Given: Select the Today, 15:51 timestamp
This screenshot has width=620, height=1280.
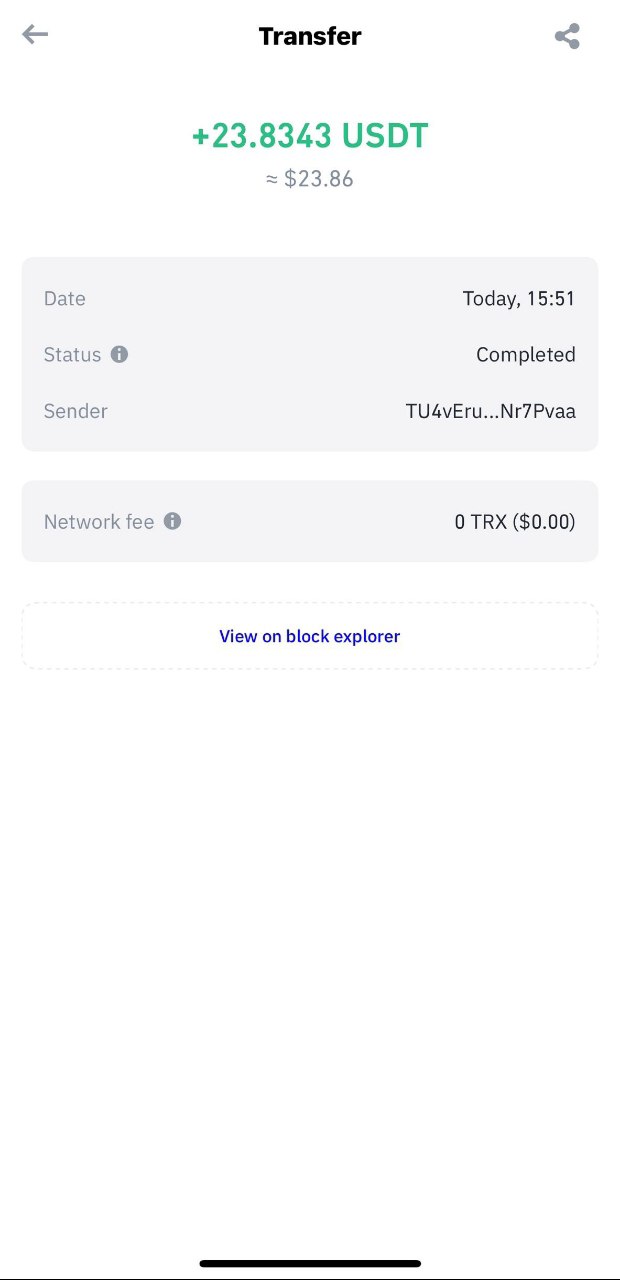Looking at the screenshot, I should pos(518,299).
